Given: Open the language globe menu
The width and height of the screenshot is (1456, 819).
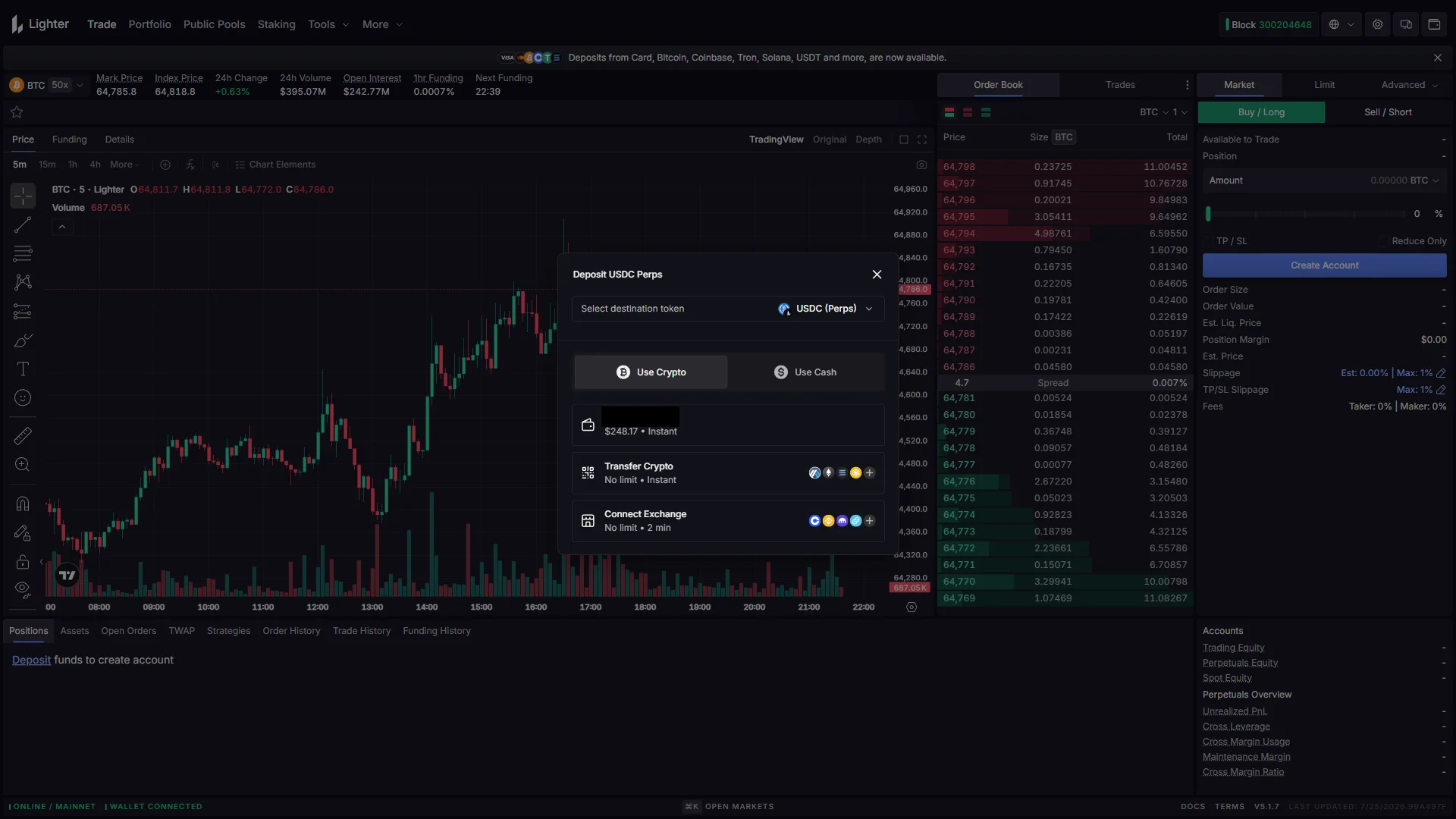Looking at the screenshot, I should click(1341, 24).
